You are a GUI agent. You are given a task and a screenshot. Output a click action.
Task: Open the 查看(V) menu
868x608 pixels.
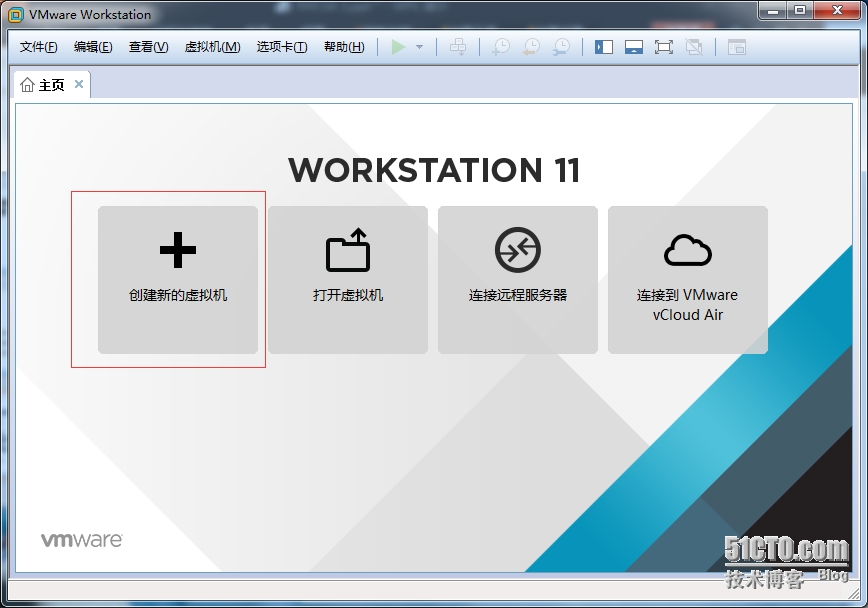(148, 47)
